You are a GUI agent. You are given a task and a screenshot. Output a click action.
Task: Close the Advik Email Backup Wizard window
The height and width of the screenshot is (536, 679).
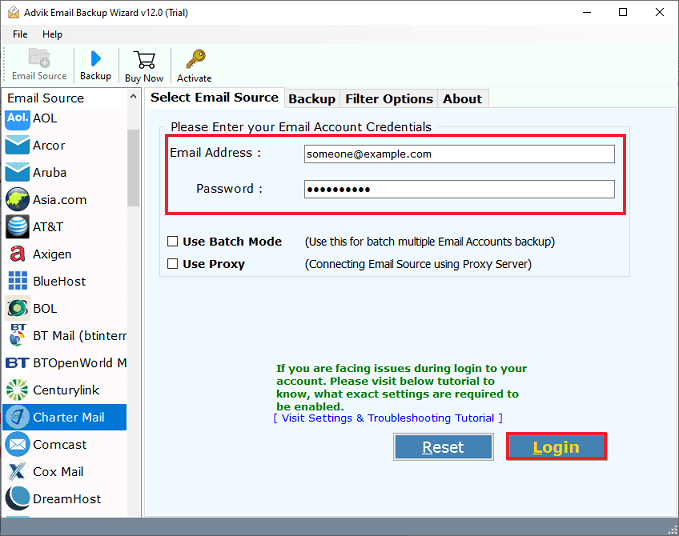[x=660, y=12]
